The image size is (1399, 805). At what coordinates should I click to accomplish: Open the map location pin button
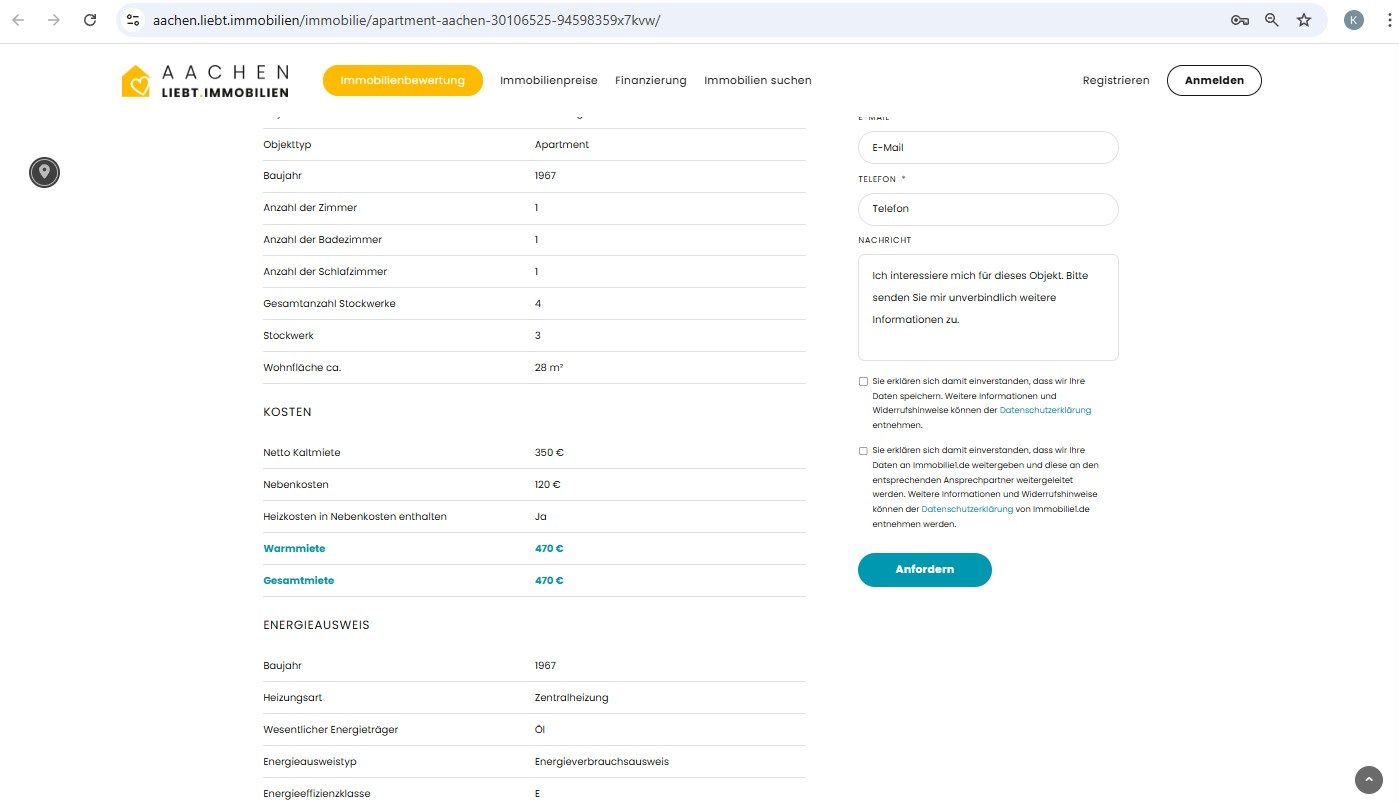[44, 172]
